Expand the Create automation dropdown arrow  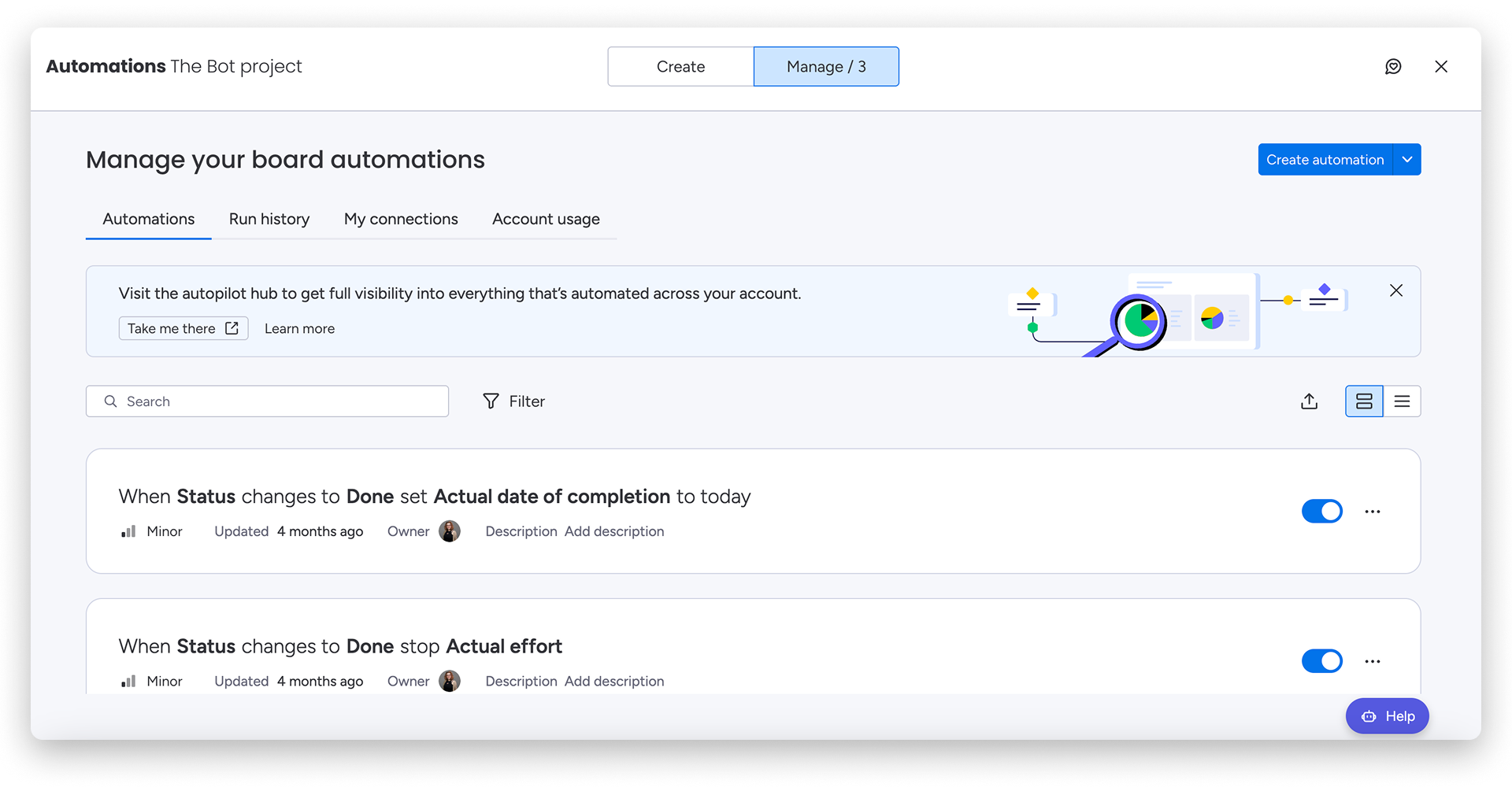click(1407, 160)
